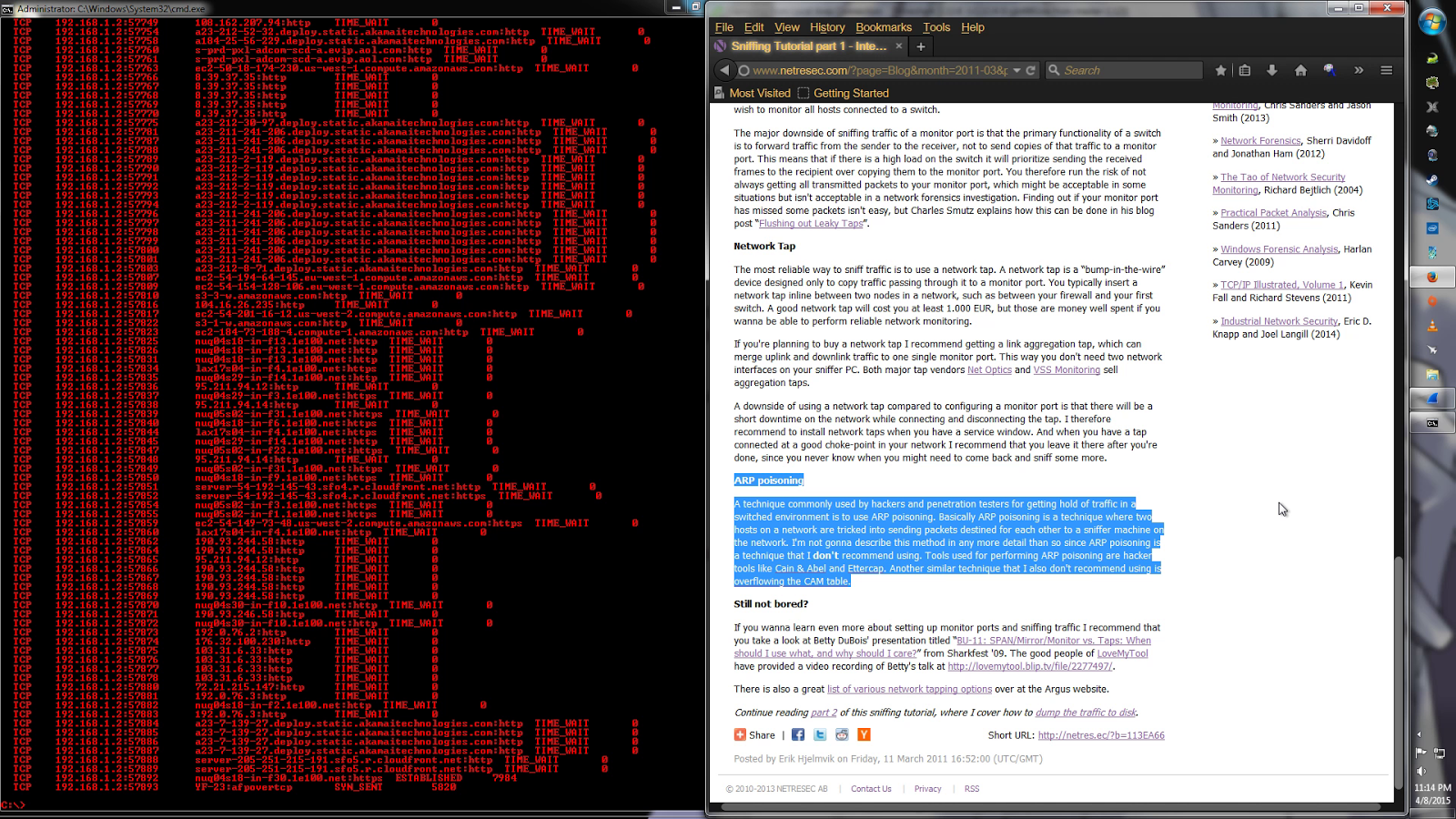The image size is (1456, 819).
Task: Open Windows Explorer taskbar icon
Action: pos(1432,374)
